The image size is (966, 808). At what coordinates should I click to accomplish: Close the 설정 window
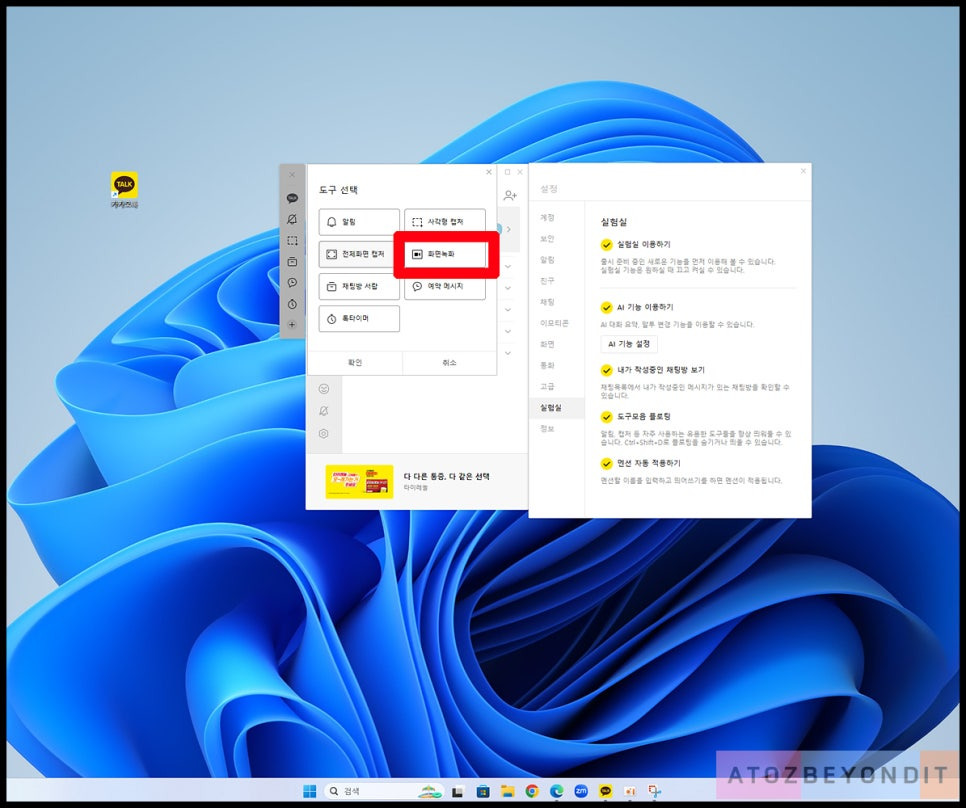click(803, 171)
